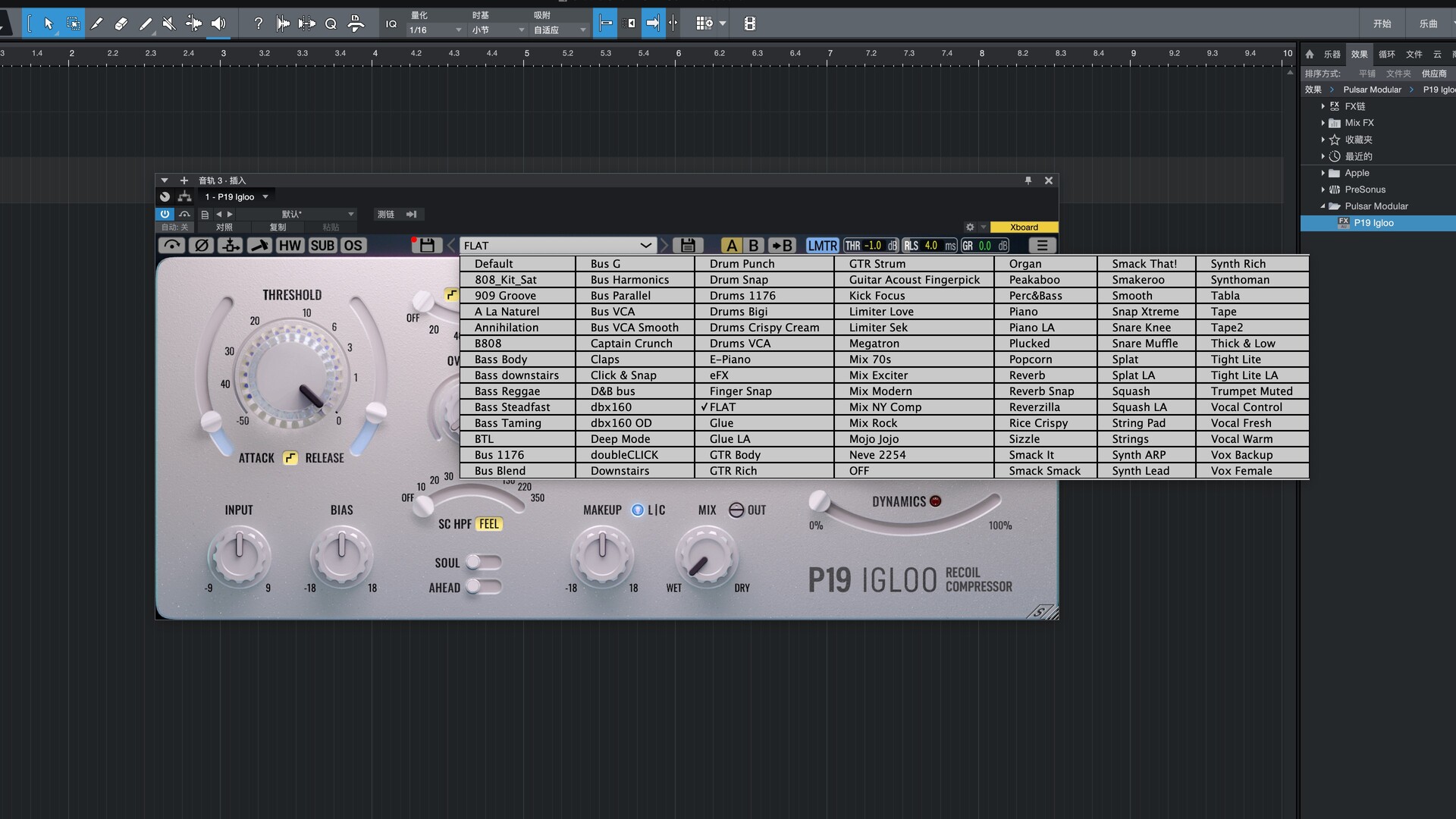The image size is (1456, 819).
Task: Toggle the MIX OUT button
Action: (x=736, y=510)
